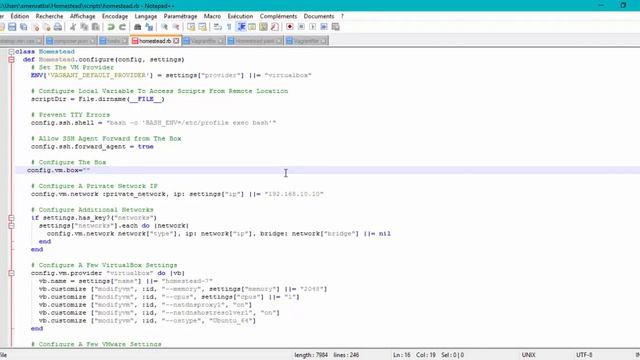Zoom out using toolbar magnifier icon

tap(176, 27)
